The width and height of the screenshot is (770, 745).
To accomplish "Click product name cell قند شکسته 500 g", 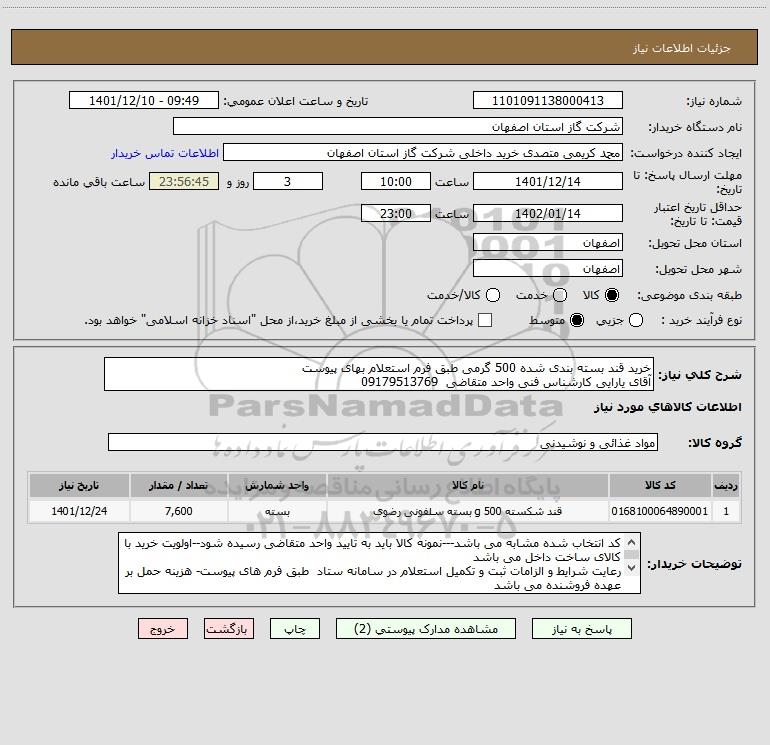I will pyautogui.click(x=468, y=511).
